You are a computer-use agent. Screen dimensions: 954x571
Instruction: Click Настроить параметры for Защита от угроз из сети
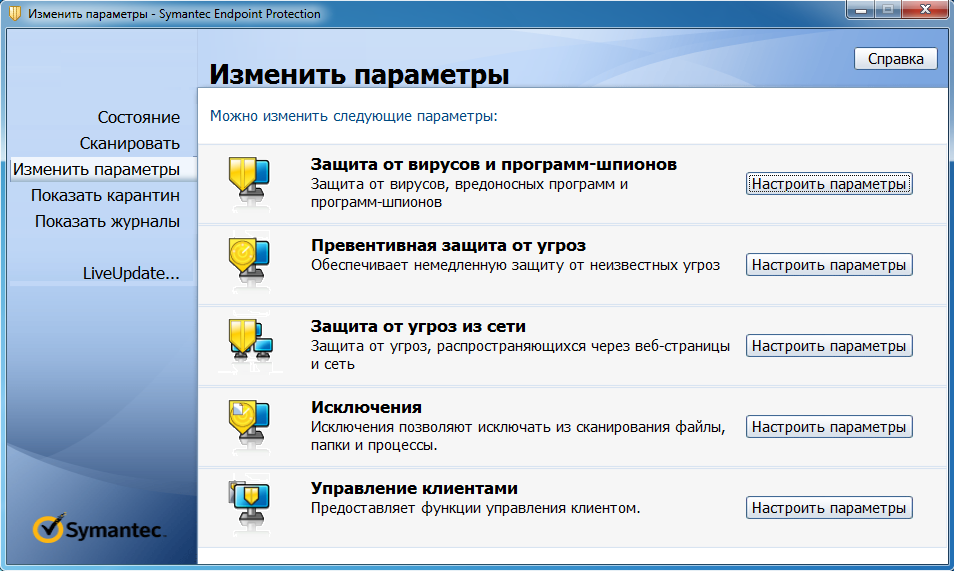coord(829,346)
